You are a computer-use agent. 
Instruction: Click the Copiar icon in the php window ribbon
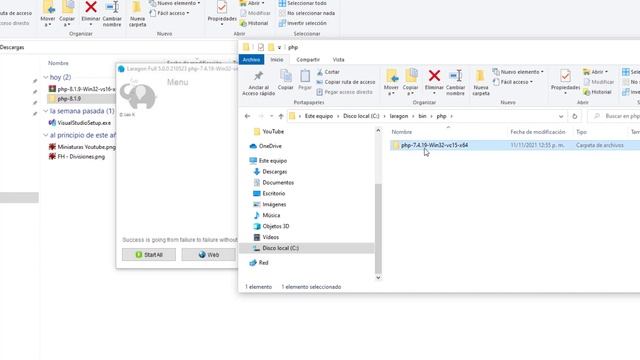click(285, 80)
